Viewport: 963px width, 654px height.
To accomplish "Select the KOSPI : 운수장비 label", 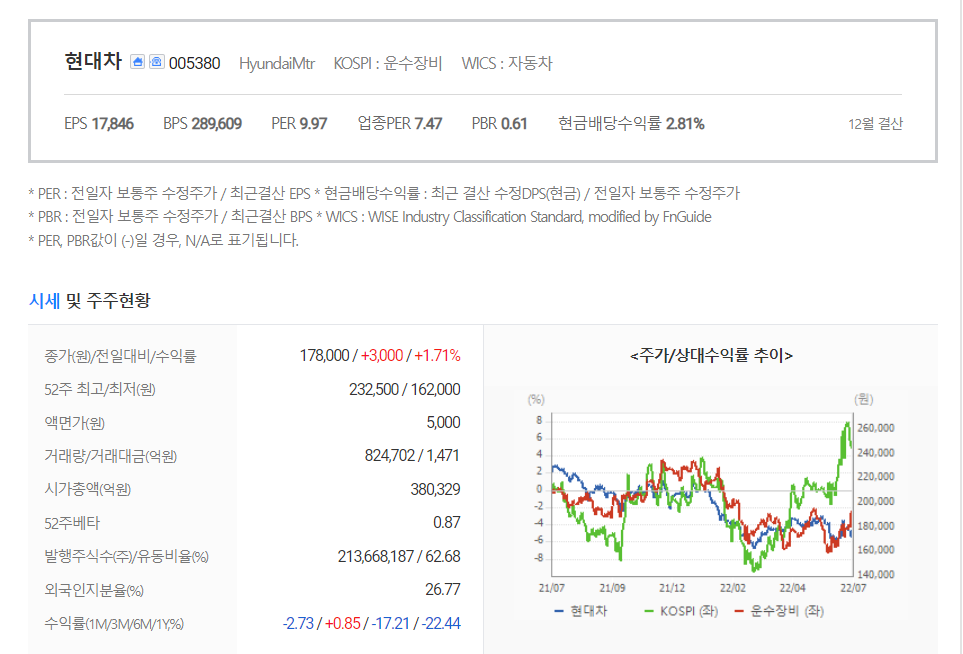I will [388, 63].
